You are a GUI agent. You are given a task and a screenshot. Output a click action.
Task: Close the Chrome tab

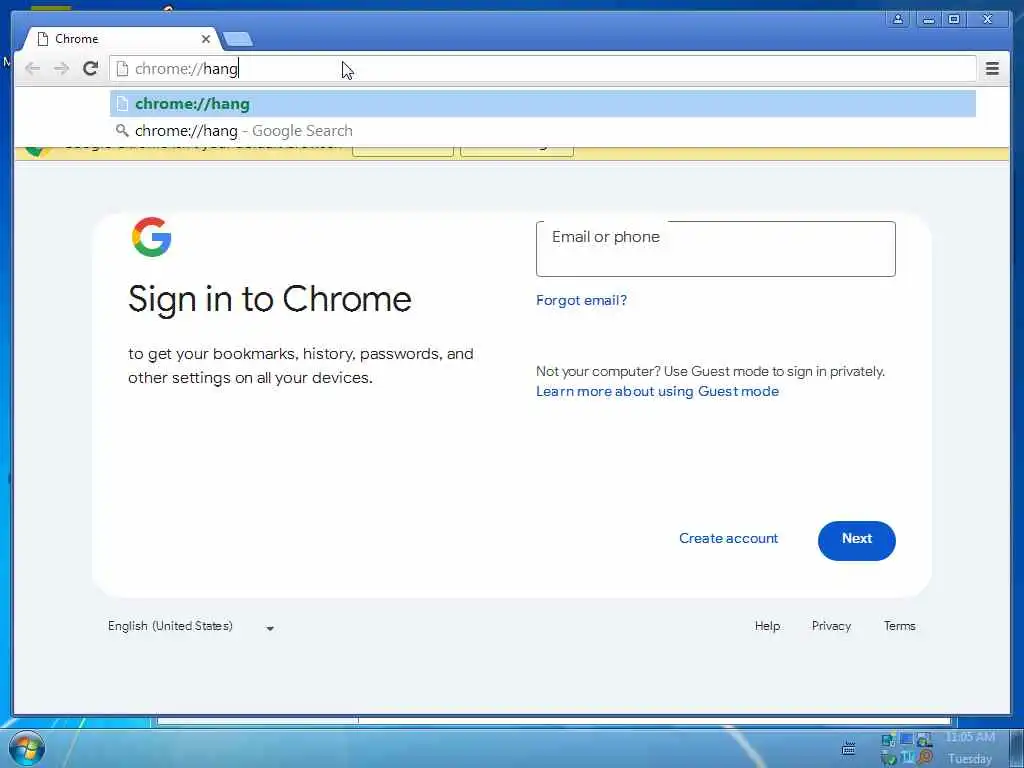coord(206,39)
